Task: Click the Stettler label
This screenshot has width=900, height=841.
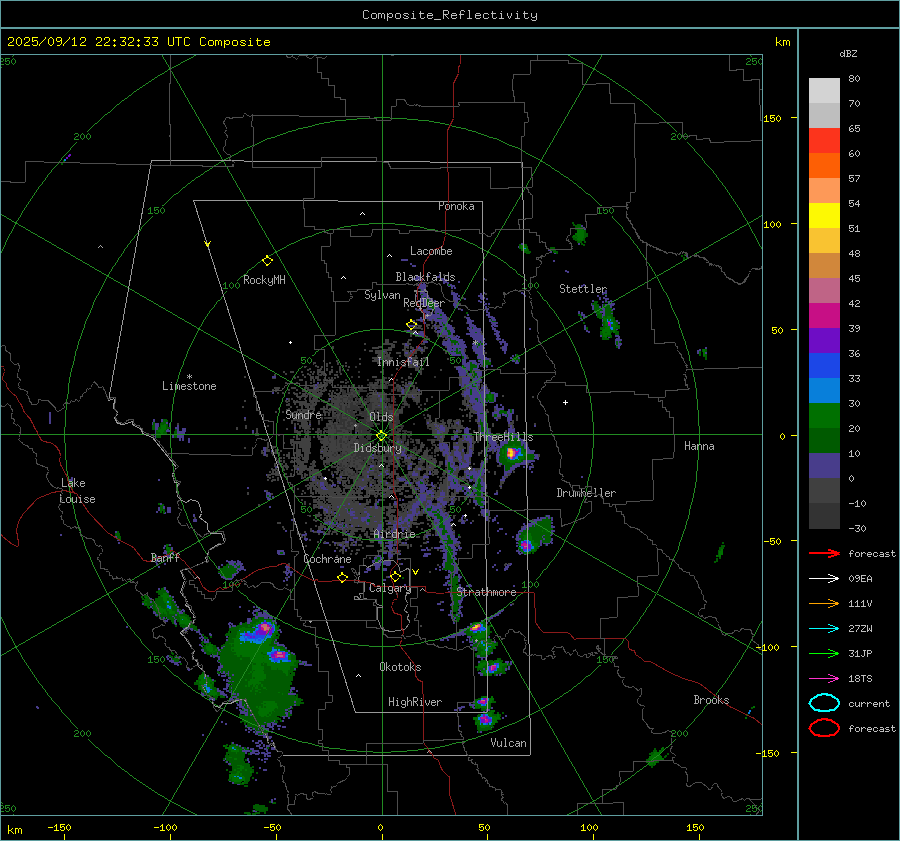Action: click(583, 289)
